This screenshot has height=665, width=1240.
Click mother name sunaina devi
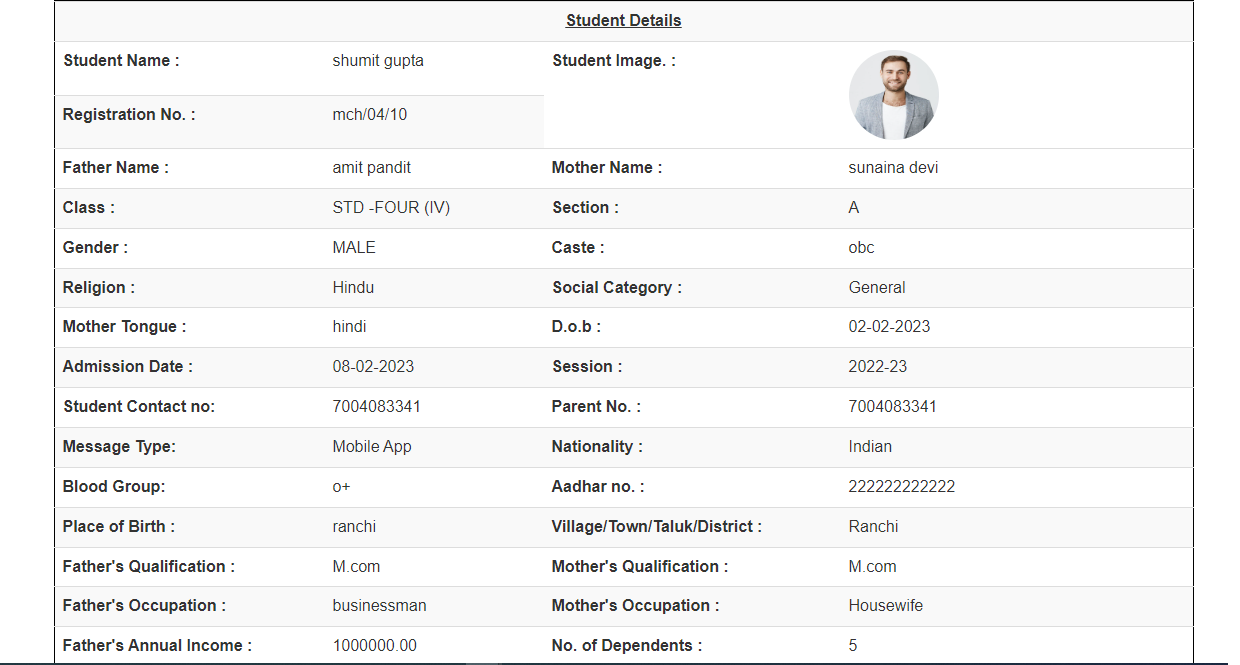pyautogui.click(x=893, y=168)
